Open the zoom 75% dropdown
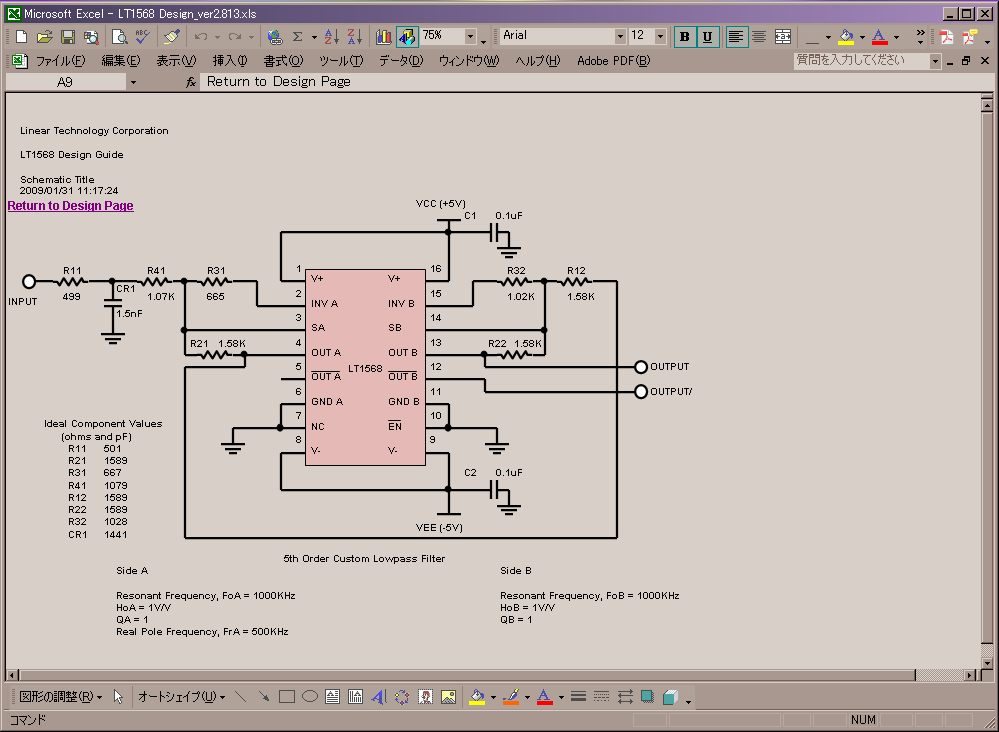The width and height of the screenshot is (999, 732). click(470, 36)
